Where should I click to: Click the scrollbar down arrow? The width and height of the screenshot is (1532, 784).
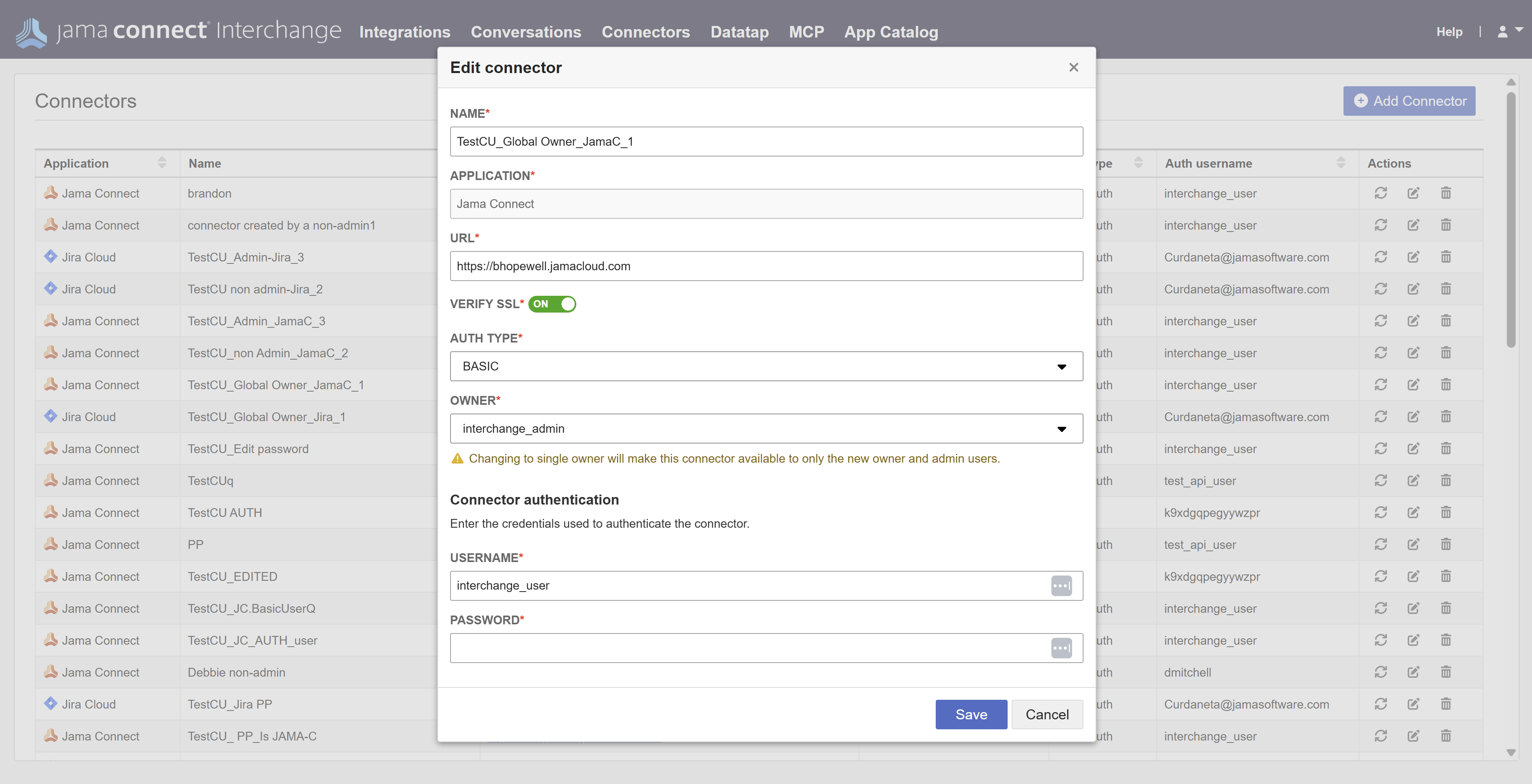click(x=1510, y=752)
